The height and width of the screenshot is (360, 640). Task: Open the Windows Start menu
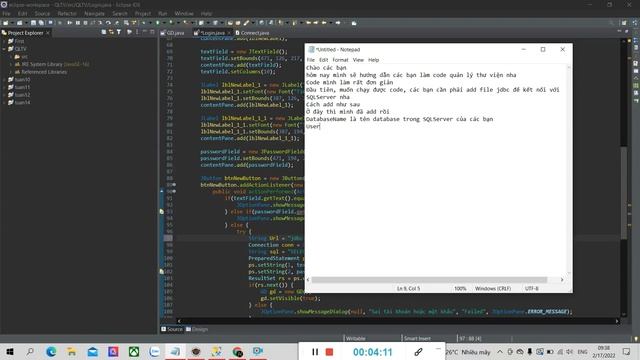(9, 352)
